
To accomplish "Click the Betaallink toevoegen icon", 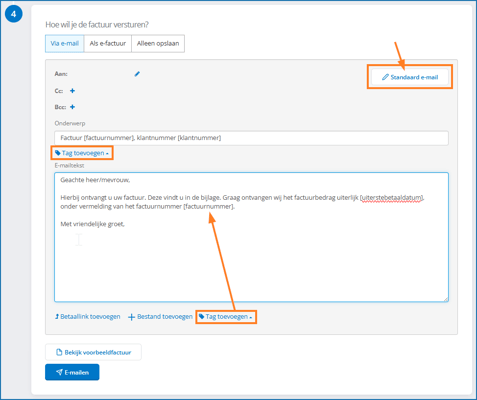I will (x=57, y=317).
